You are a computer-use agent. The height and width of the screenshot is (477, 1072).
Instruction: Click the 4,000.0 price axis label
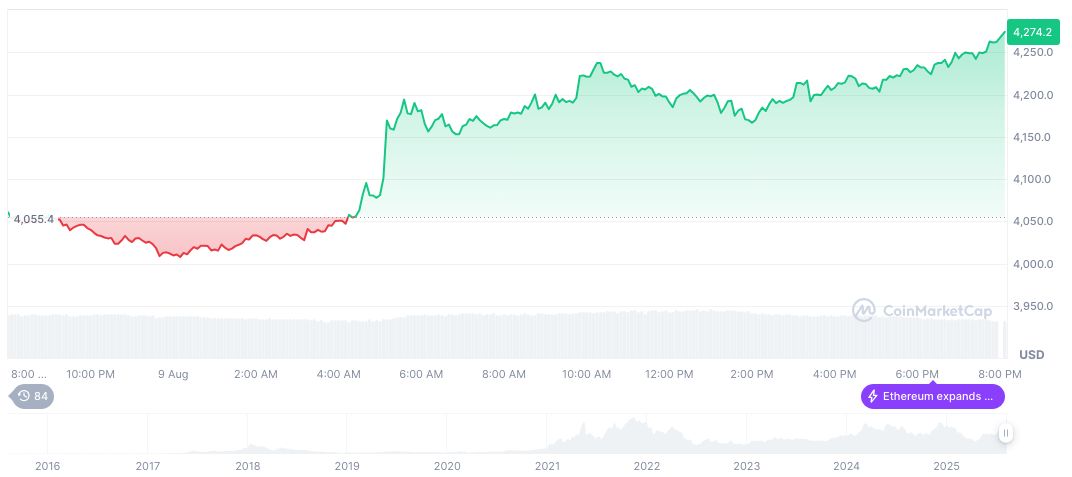(x=1031, y=264)
